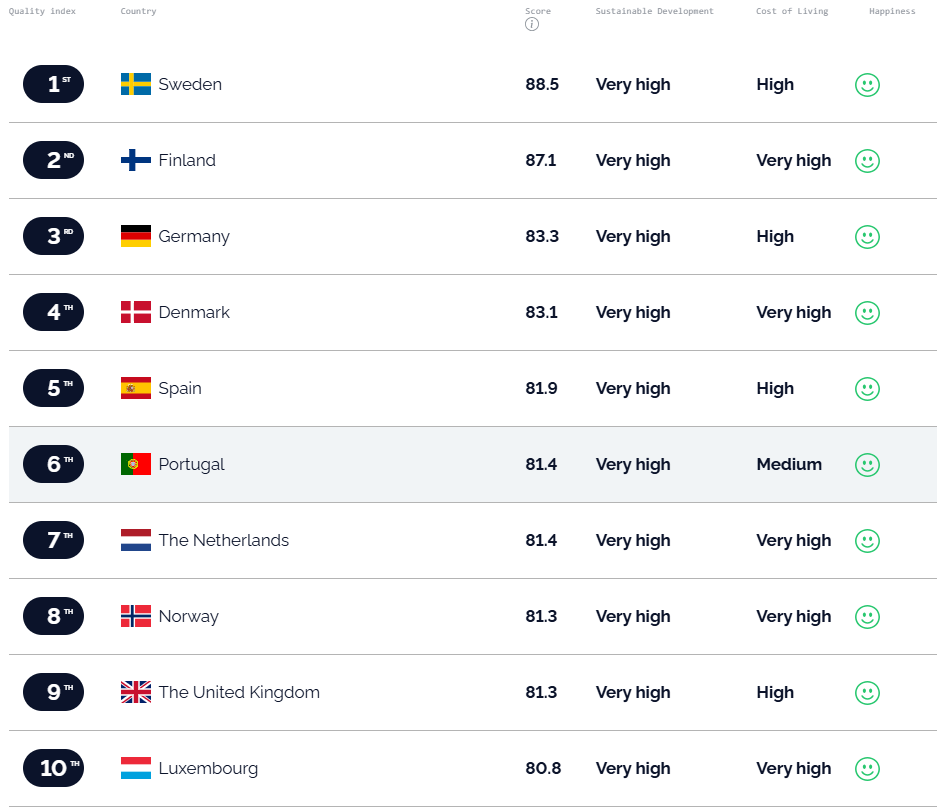Click Germany's flag icon
The height and width of the screenshot is (812, 940).
[x=136, y=236]
